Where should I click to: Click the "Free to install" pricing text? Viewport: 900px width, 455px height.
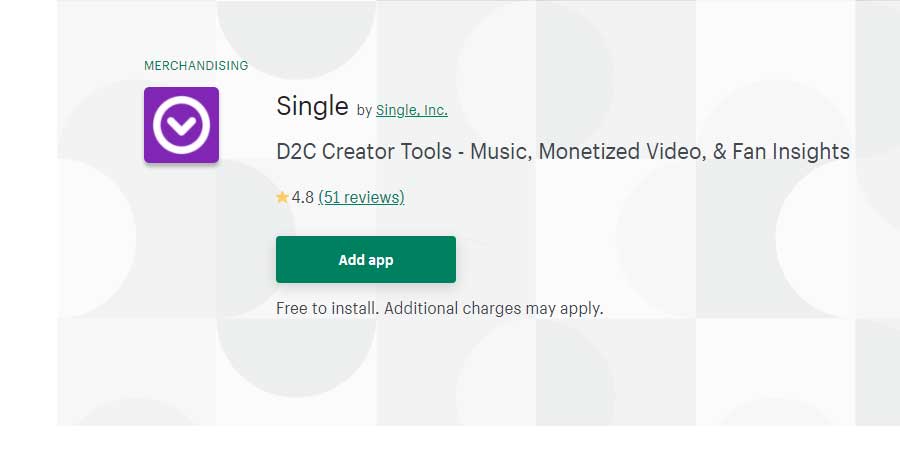point(327,308)
